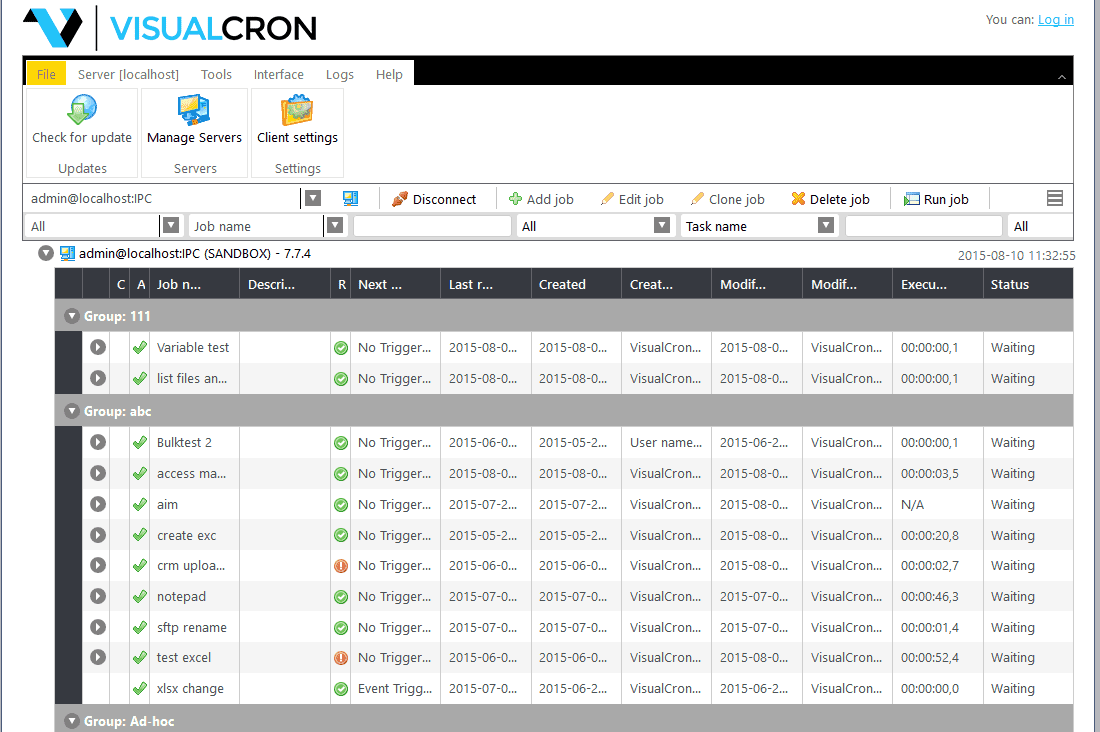Click the Delete job button

pos(831,199)
